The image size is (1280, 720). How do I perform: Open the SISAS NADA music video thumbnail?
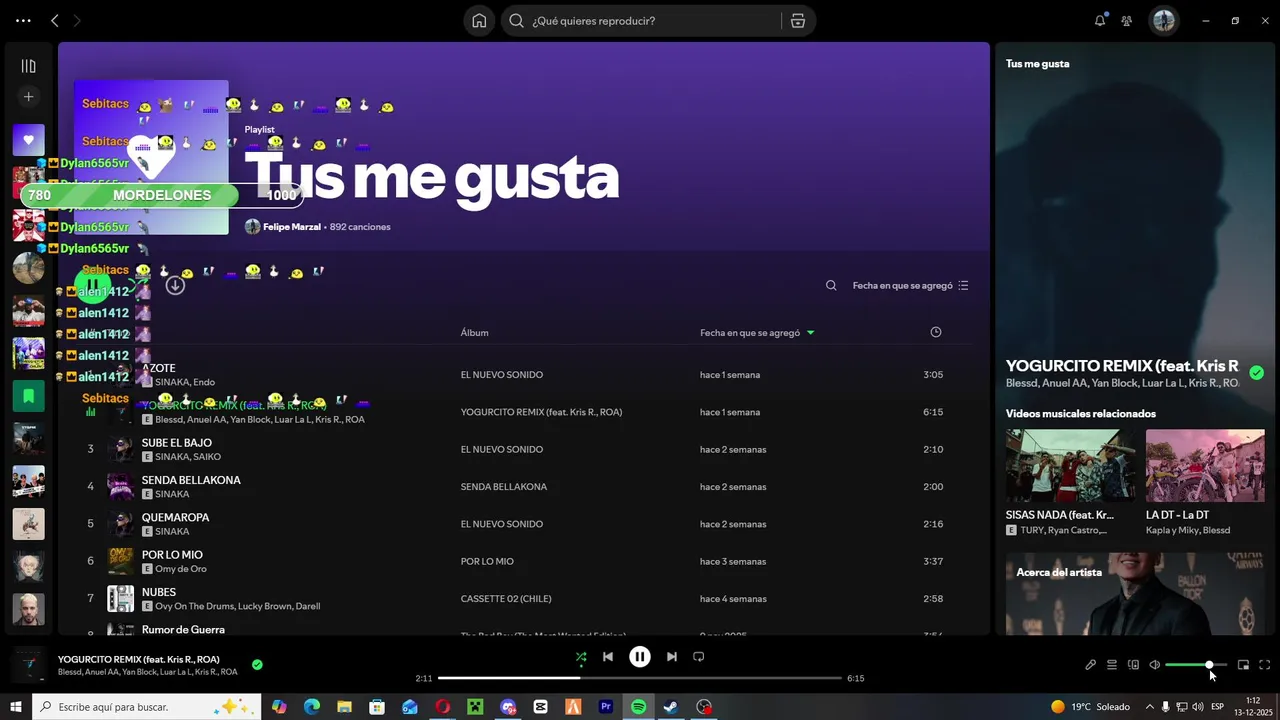coord(1070,465)
